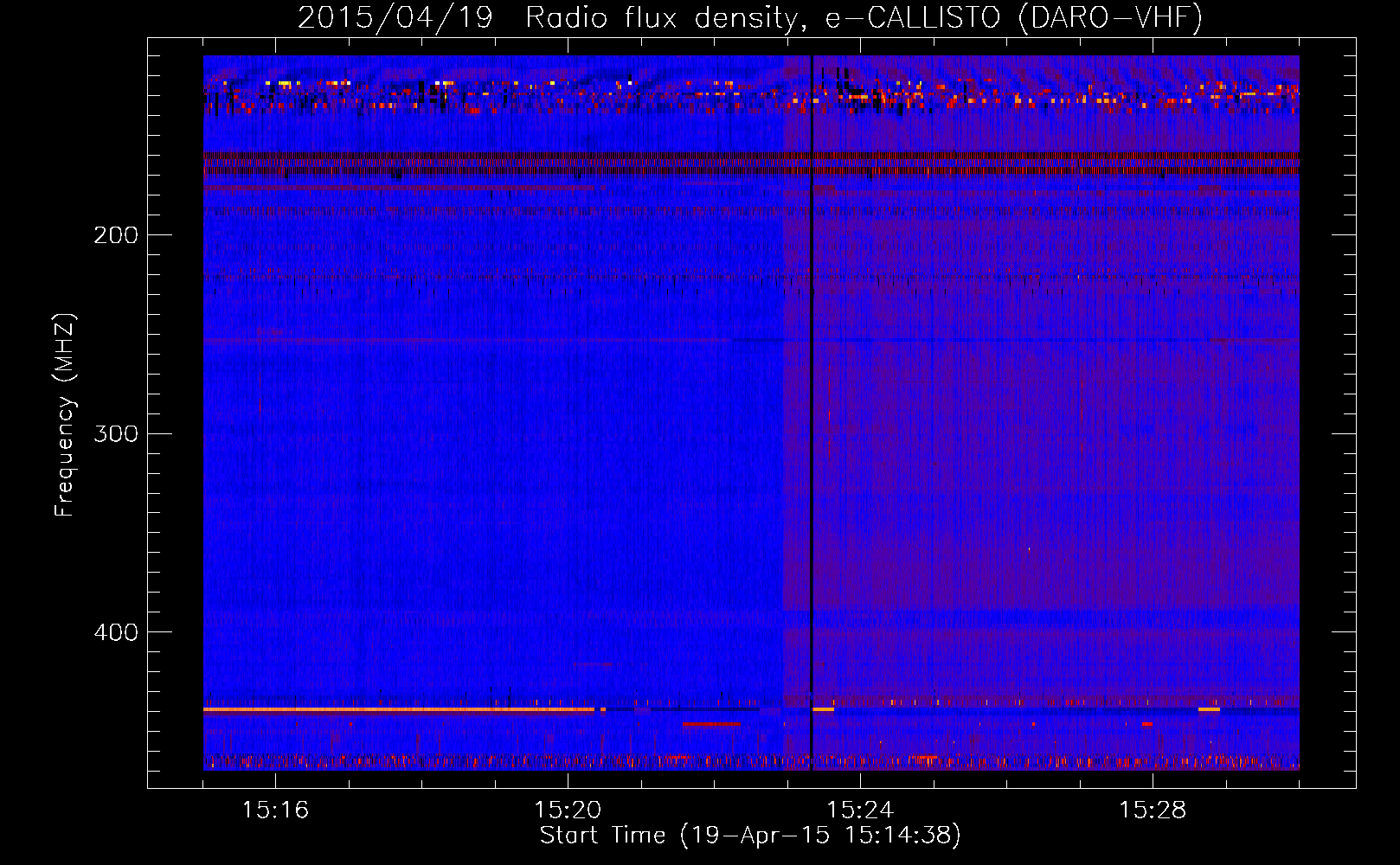The width and height of the screenshot is (1400, 865).
Task: Click the "Start Time" horizontal axis label
Action: [602, 836]
